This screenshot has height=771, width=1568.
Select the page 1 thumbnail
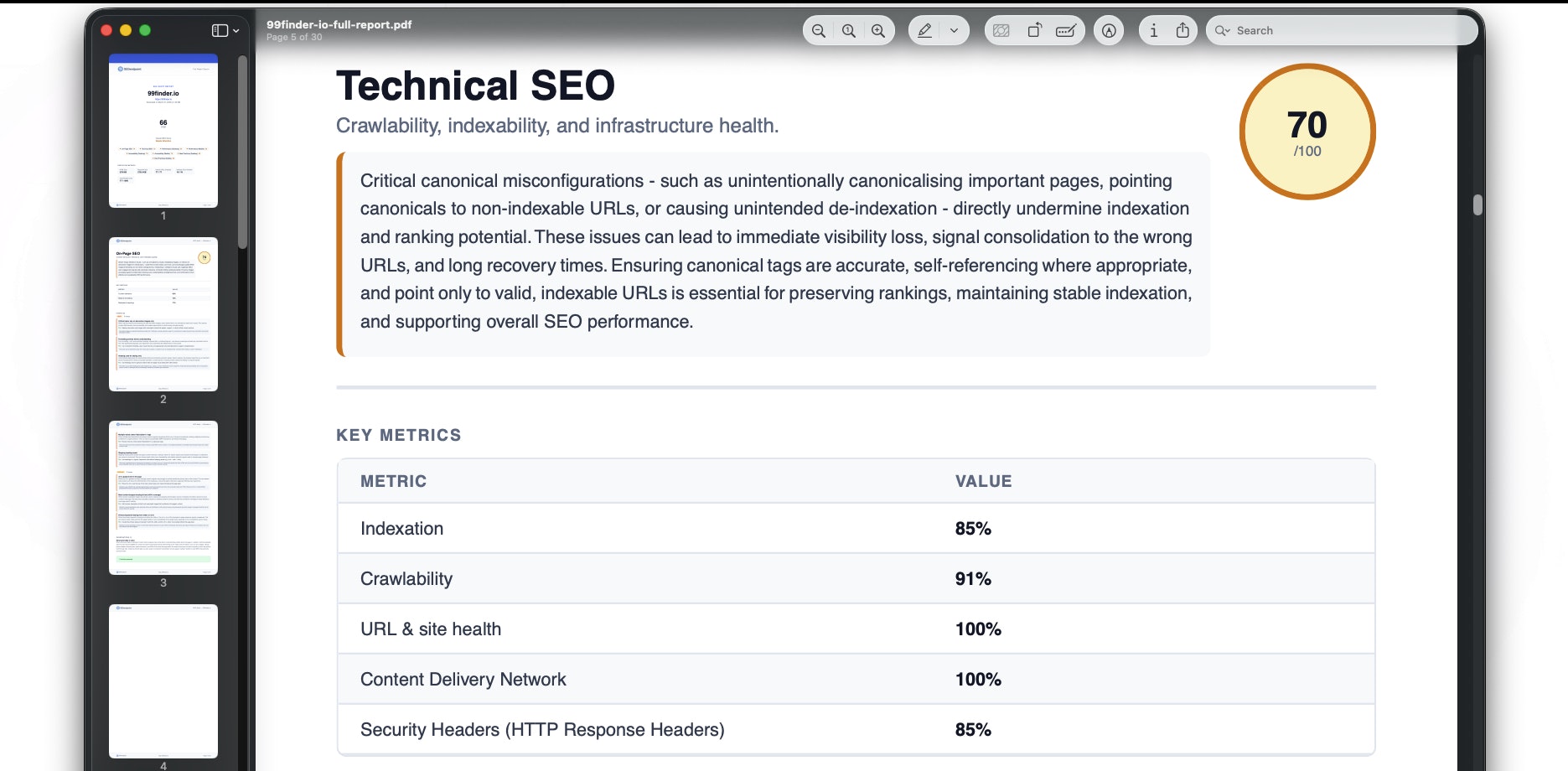pyautogui.click(x=163, y=132)
